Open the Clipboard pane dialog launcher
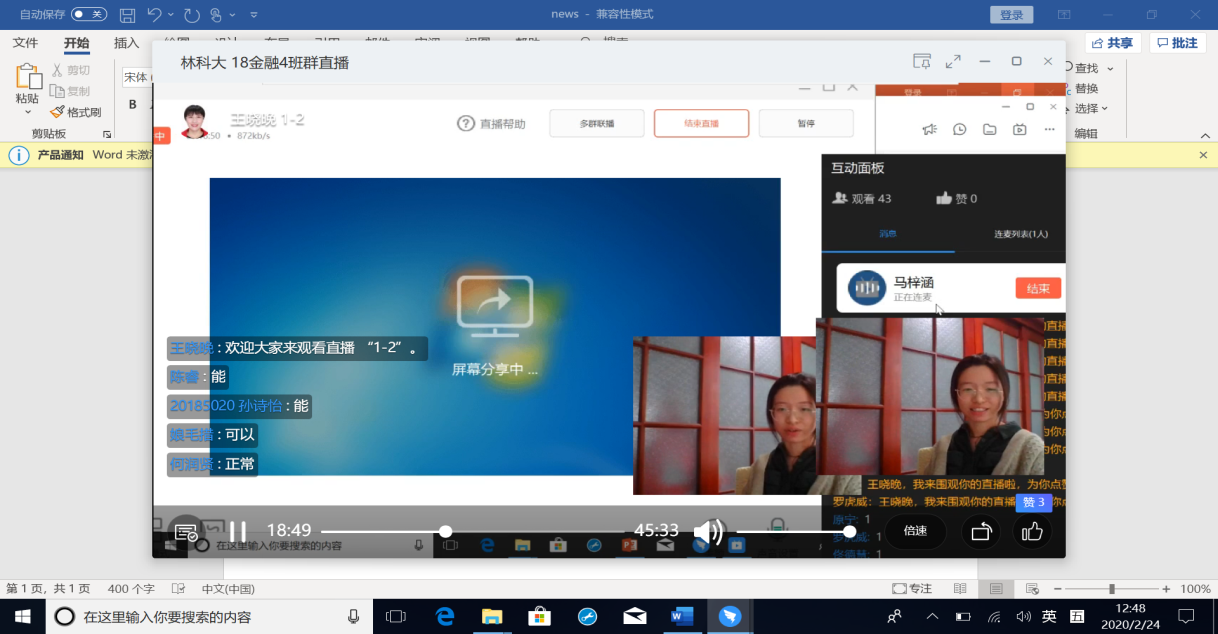This screenshot has height=634, width=1218. tap(107, 134)
